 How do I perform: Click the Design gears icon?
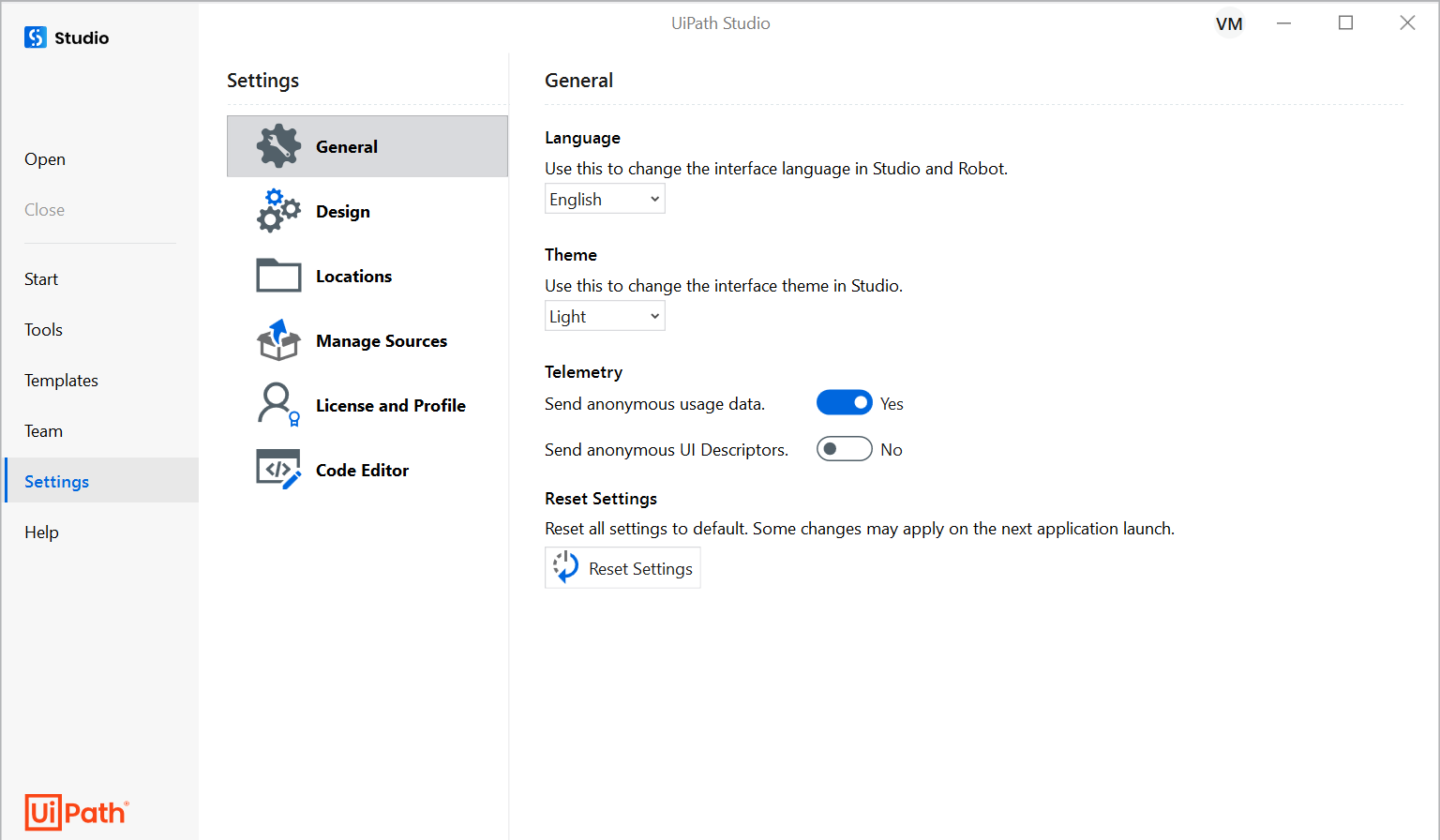(x=278, y=211)
